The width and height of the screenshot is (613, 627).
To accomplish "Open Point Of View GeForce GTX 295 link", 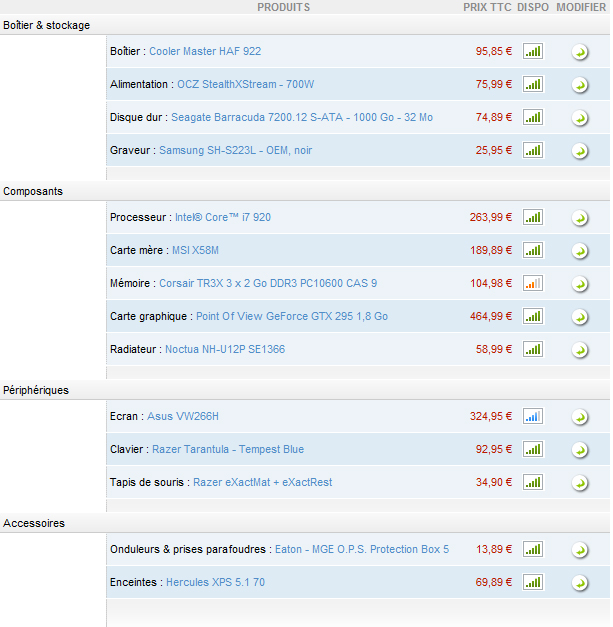I will pyautogui.click(x=291, y=316).
